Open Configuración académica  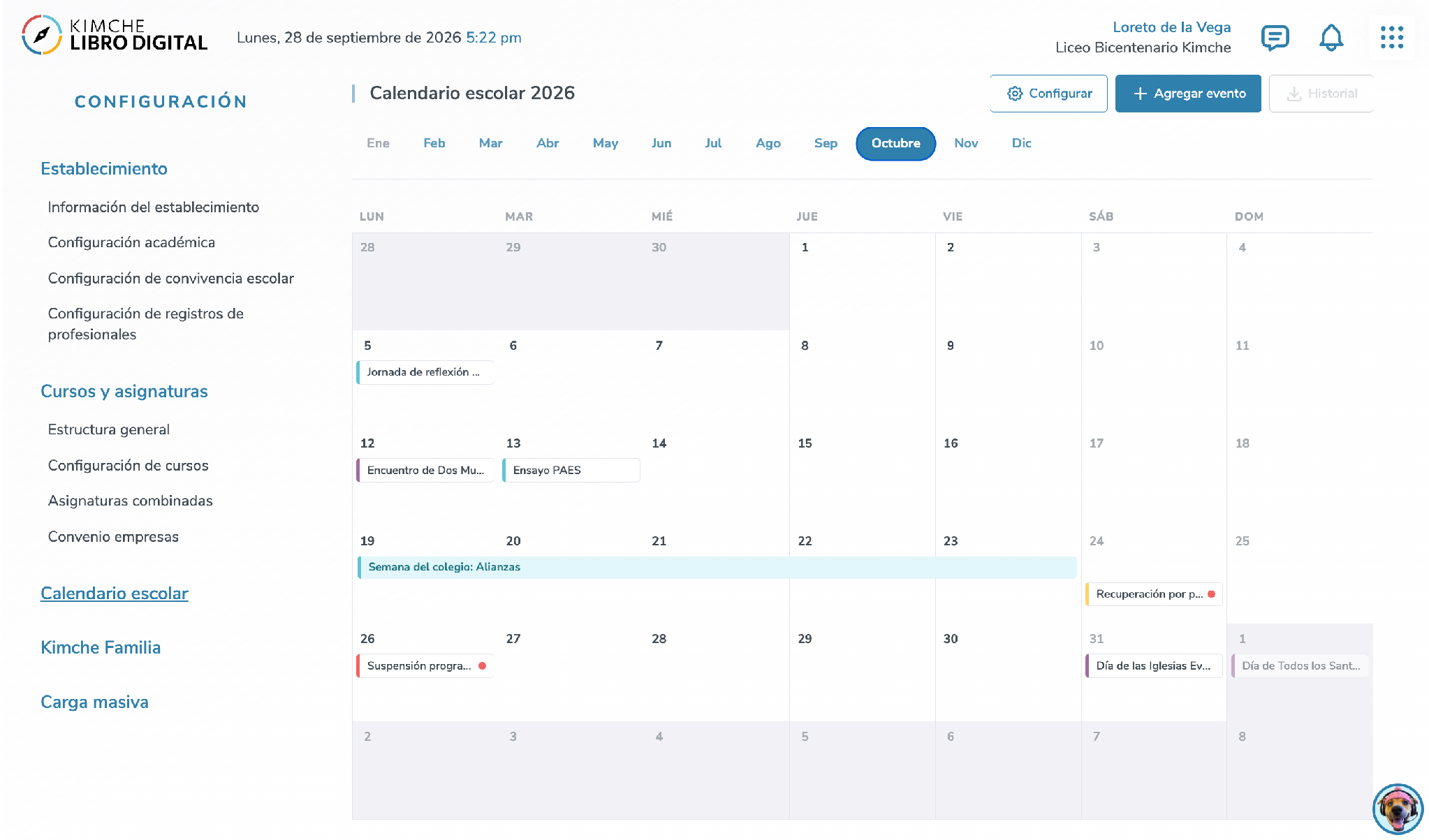coord(131,242)
